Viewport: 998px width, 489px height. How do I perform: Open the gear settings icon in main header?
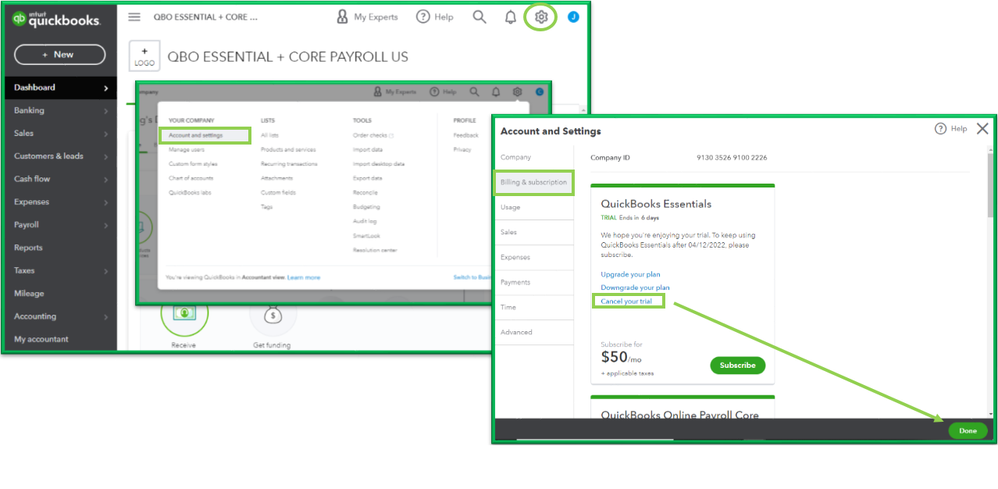[541, 17]
